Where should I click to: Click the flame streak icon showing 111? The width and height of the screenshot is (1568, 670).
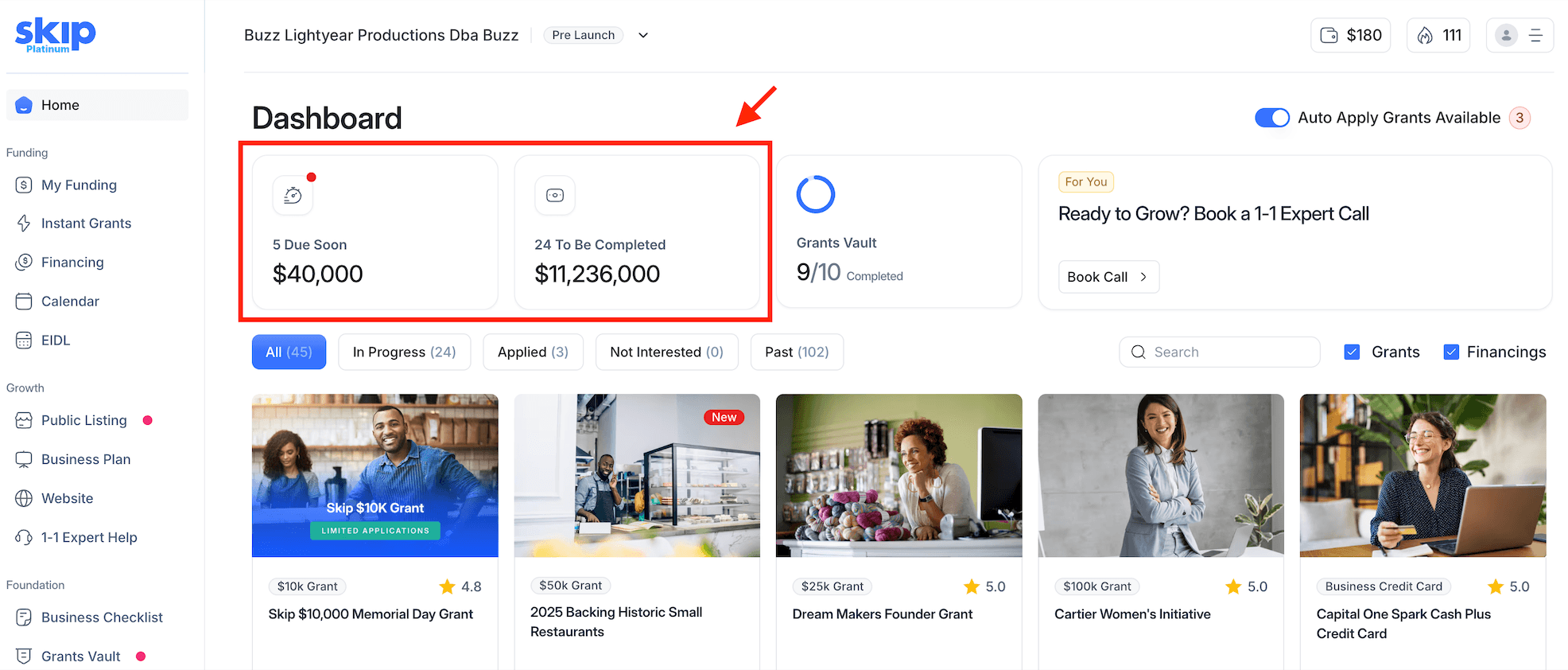pyautogui.click(x=1438, y=35)
